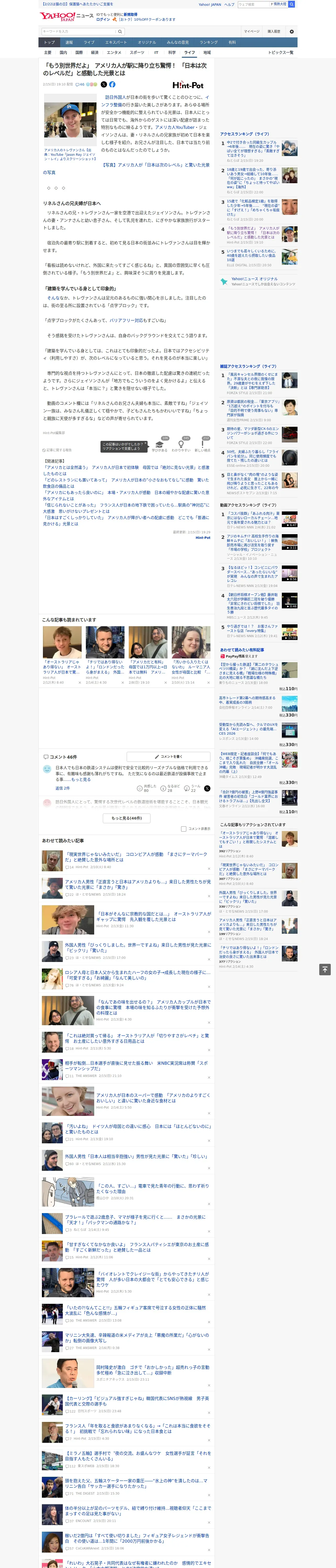Click うーん reaction on comment

193,788
